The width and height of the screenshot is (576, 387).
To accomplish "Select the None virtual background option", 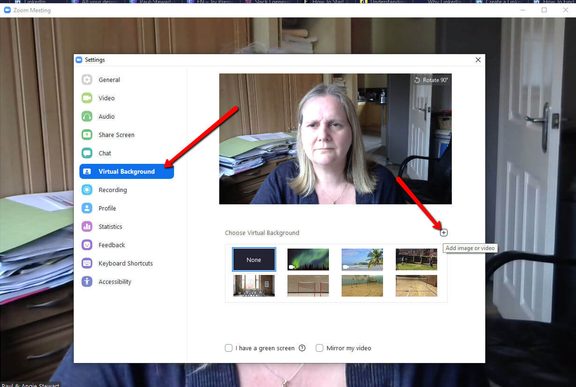I will [253, 260].
